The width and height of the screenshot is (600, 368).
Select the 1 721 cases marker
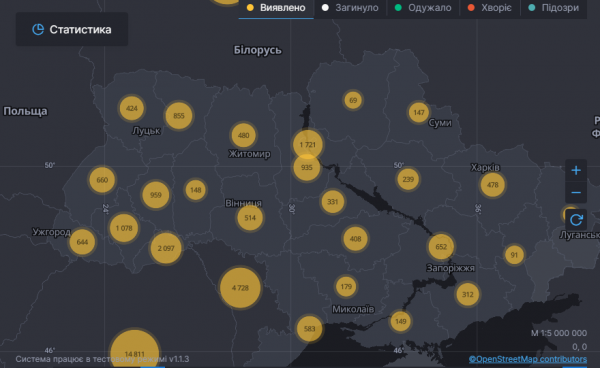point(308,145)
